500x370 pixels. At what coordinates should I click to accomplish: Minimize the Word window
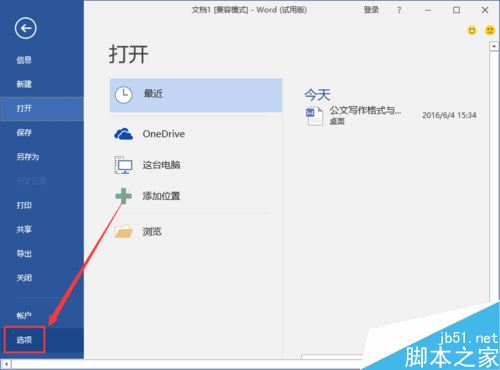pyautogui.click(x=428, y=10)
